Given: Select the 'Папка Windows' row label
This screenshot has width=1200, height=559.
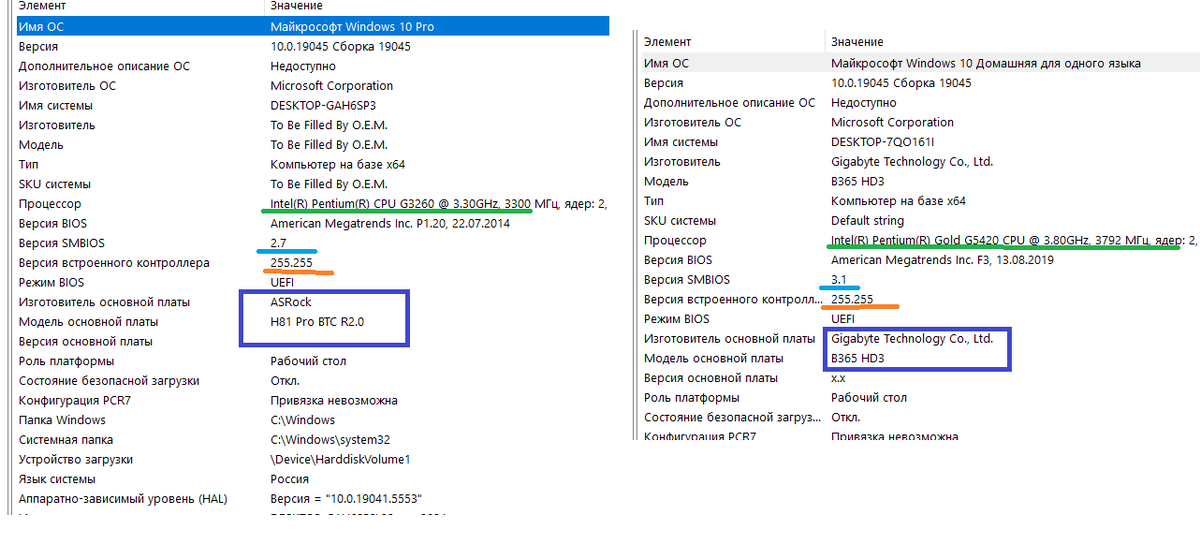Looking at the screenshot, I should [x=62, y=420].
